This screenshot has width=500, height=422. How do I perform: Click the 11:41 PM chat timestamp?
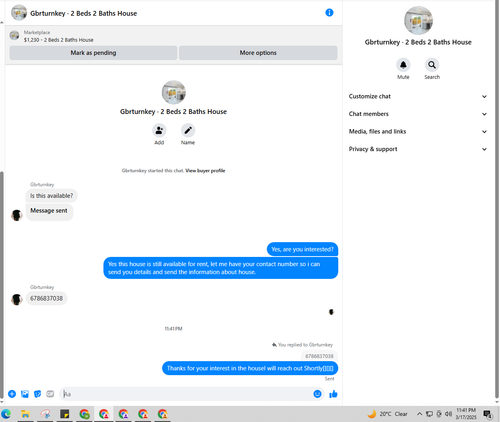coord(173,329)
